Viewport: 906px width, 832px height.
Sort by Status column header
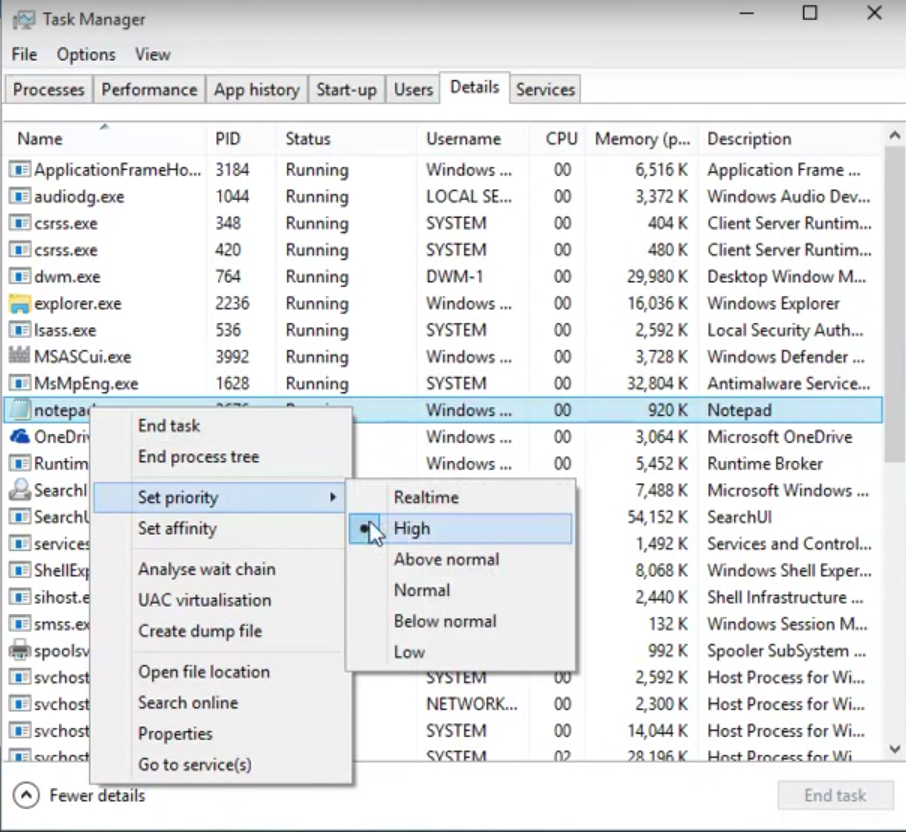tap(346, 139)
